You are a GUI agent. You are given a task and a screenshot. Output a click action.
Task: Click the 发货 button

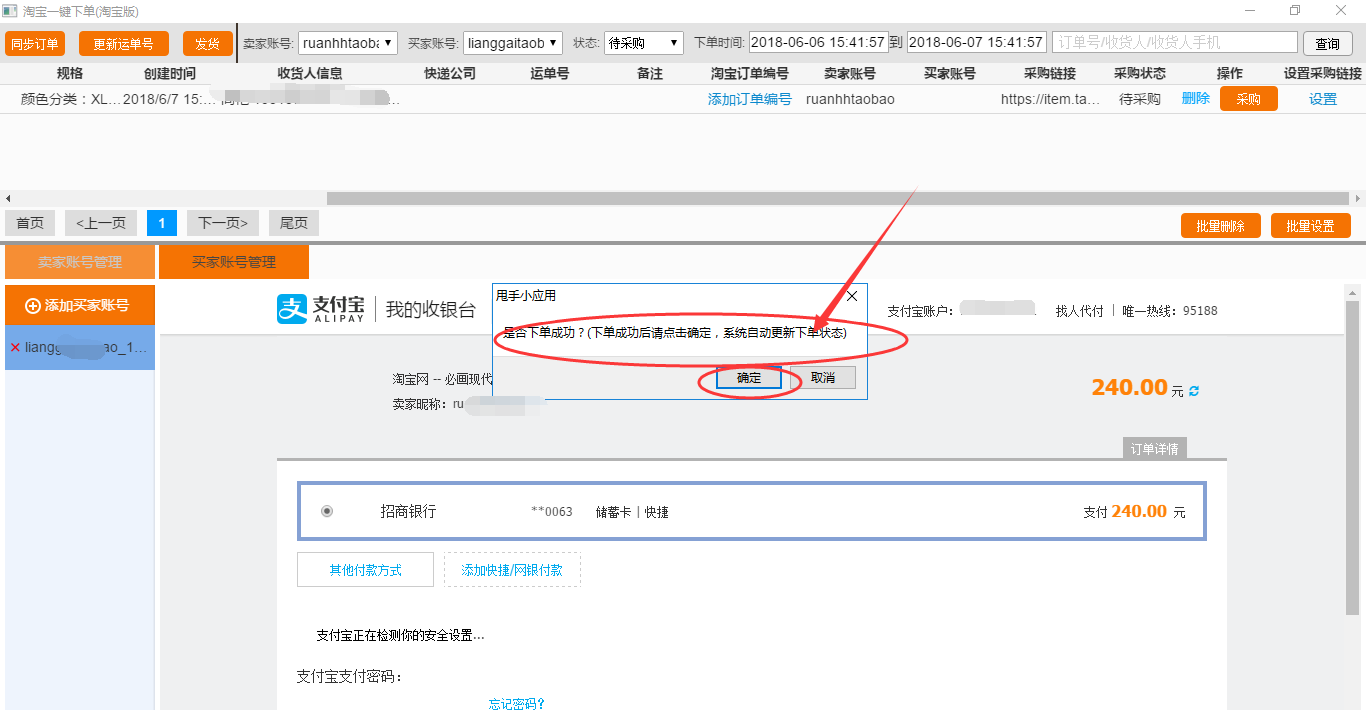[x=207, y=44]
